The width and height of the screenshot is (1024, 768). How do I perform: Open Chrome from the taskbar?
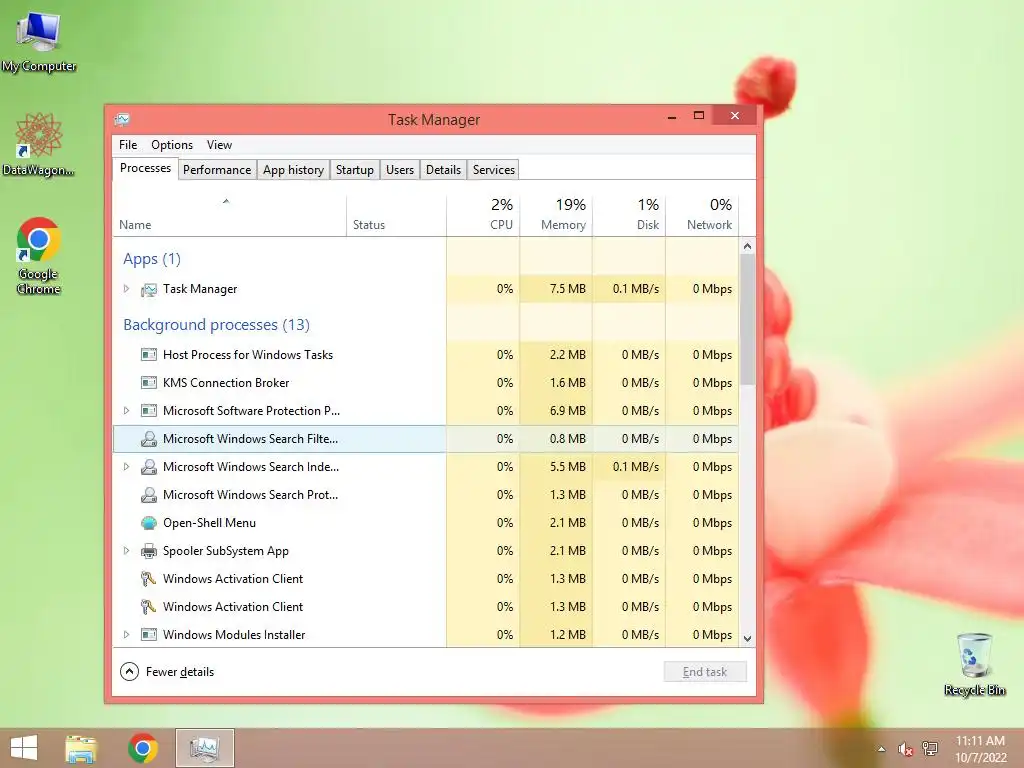click(143, 748)
